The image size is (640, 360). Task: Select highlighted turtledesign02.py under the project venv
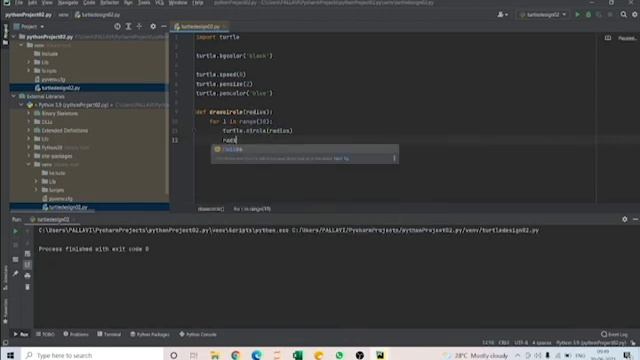click(x=60, y=88)
